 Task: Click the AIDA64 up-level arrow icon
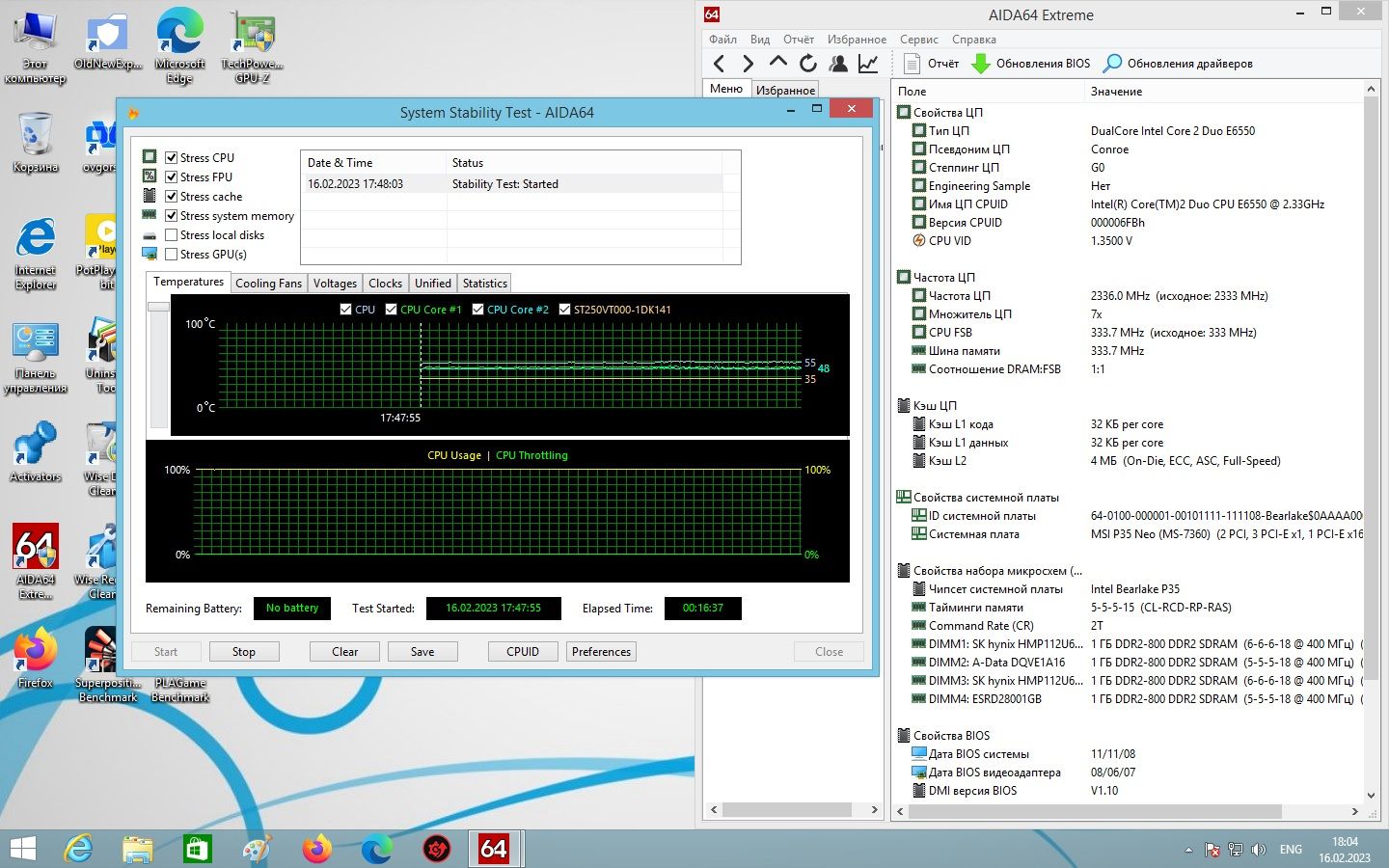coord(777,62)
